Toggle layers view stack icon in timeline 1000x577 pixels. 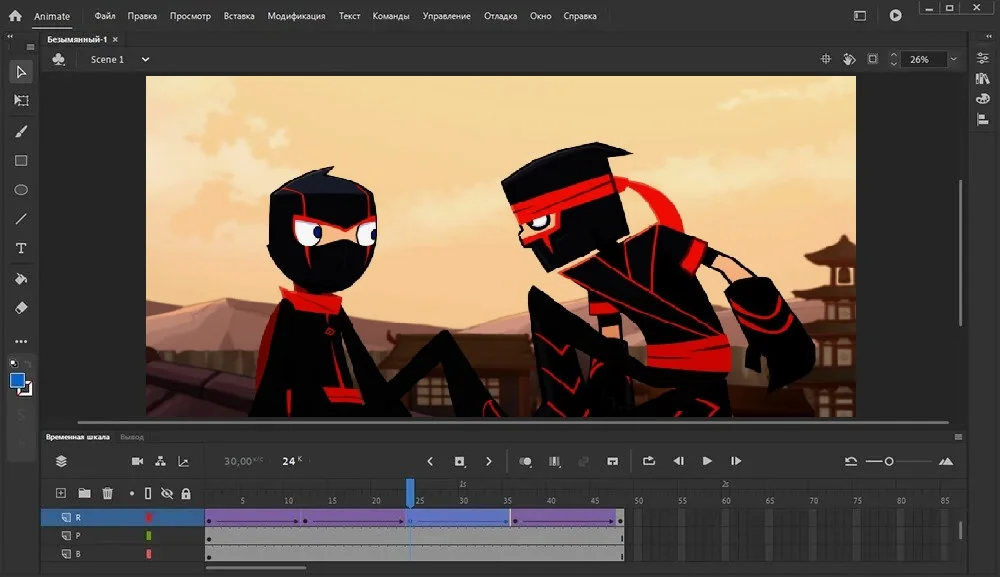[x=61, y=461]
